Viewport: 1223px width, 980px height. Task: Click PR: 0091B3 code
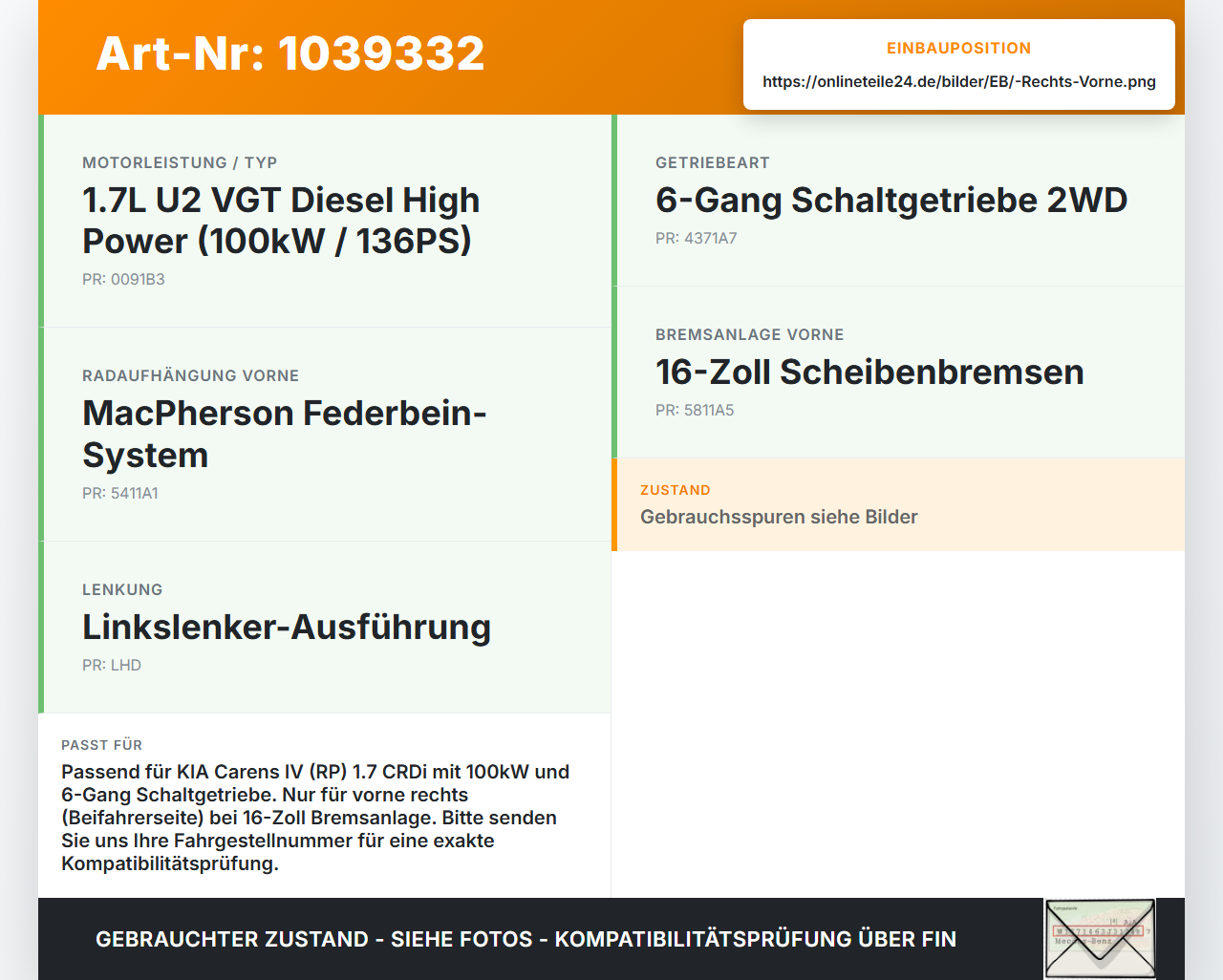[123, 279]
